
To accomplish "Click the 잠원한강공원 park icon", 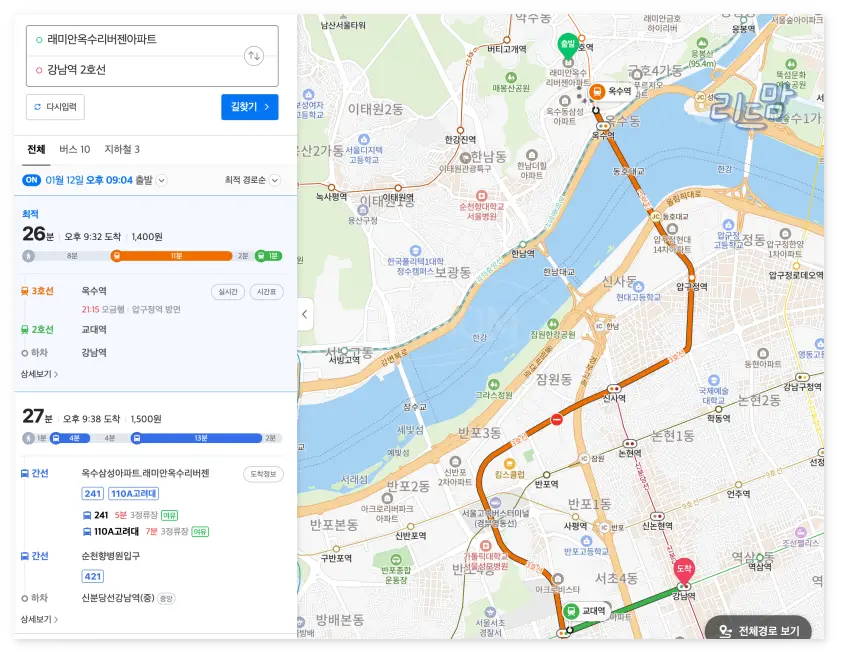I will click(553, 324).
